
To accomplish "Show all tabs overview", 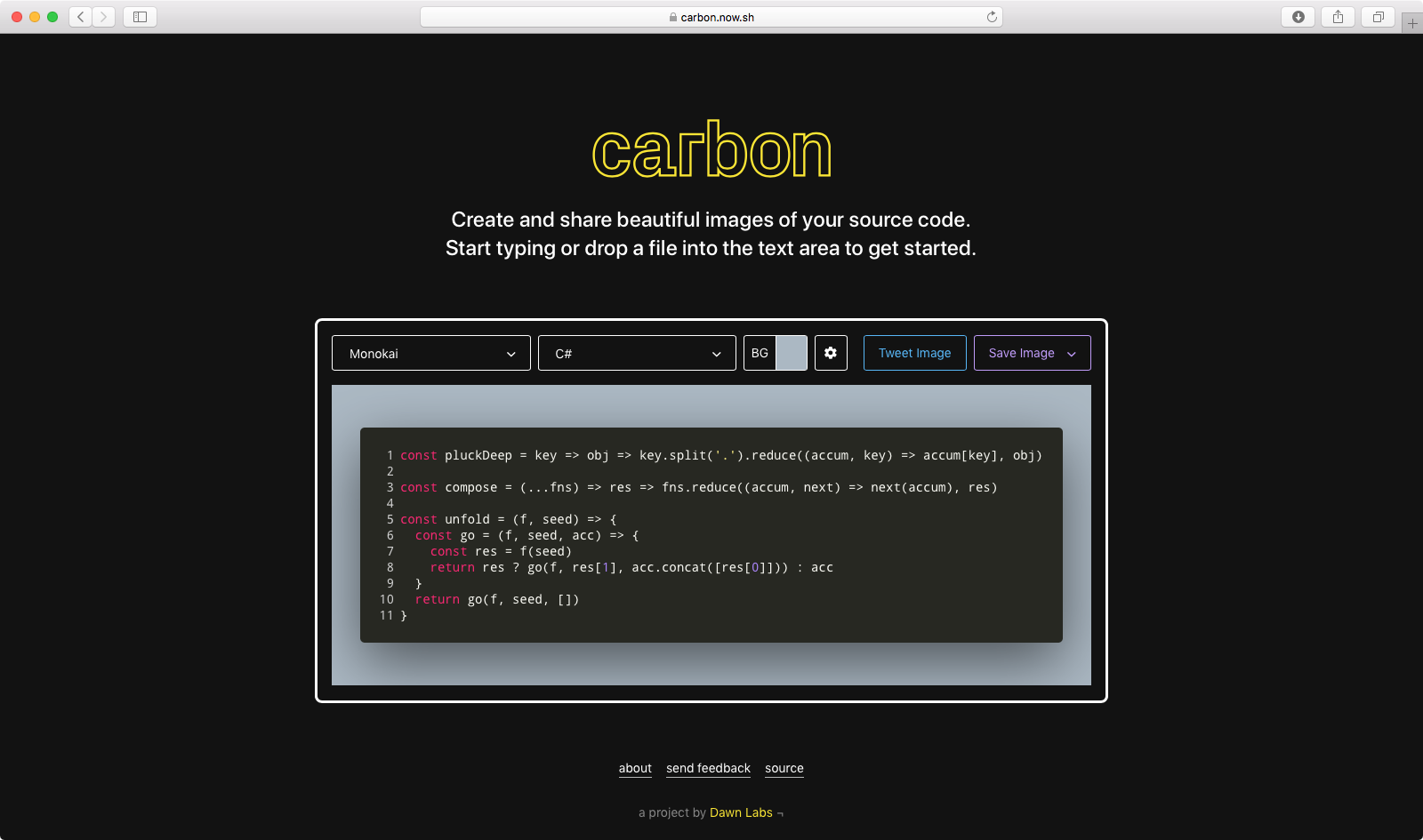I will pos(1378,17).
